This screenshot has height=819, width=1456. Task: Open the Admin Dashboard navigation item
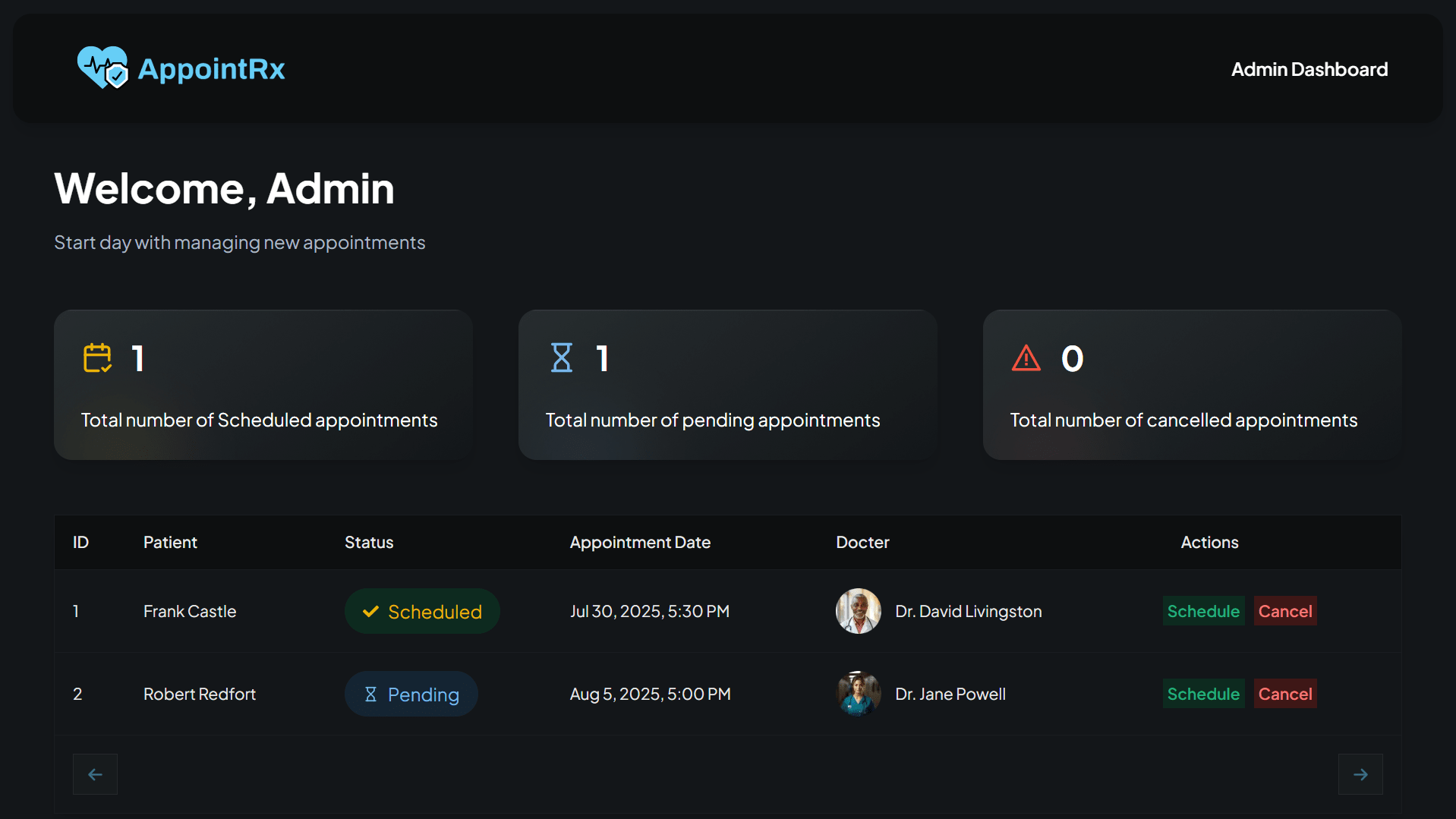[1309, 69]
